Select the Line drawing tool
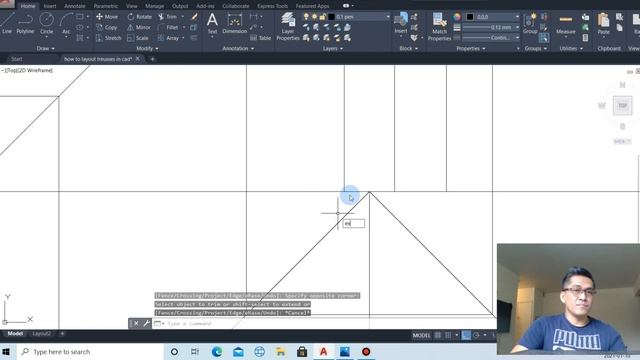This screenshot has height=360, width=640. click(7, 24)
